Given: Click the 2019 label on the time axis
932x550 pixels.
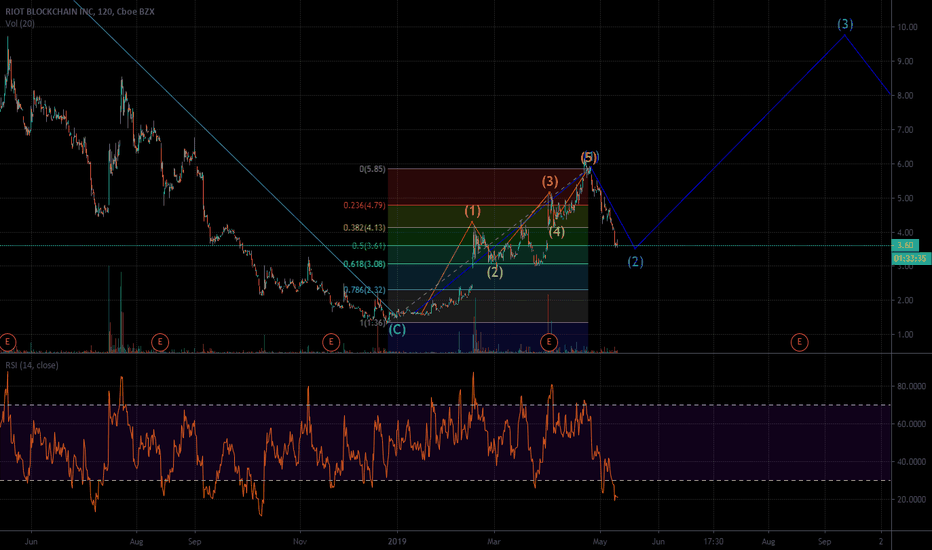Looking at the screenshot, I should pos(396,542).
